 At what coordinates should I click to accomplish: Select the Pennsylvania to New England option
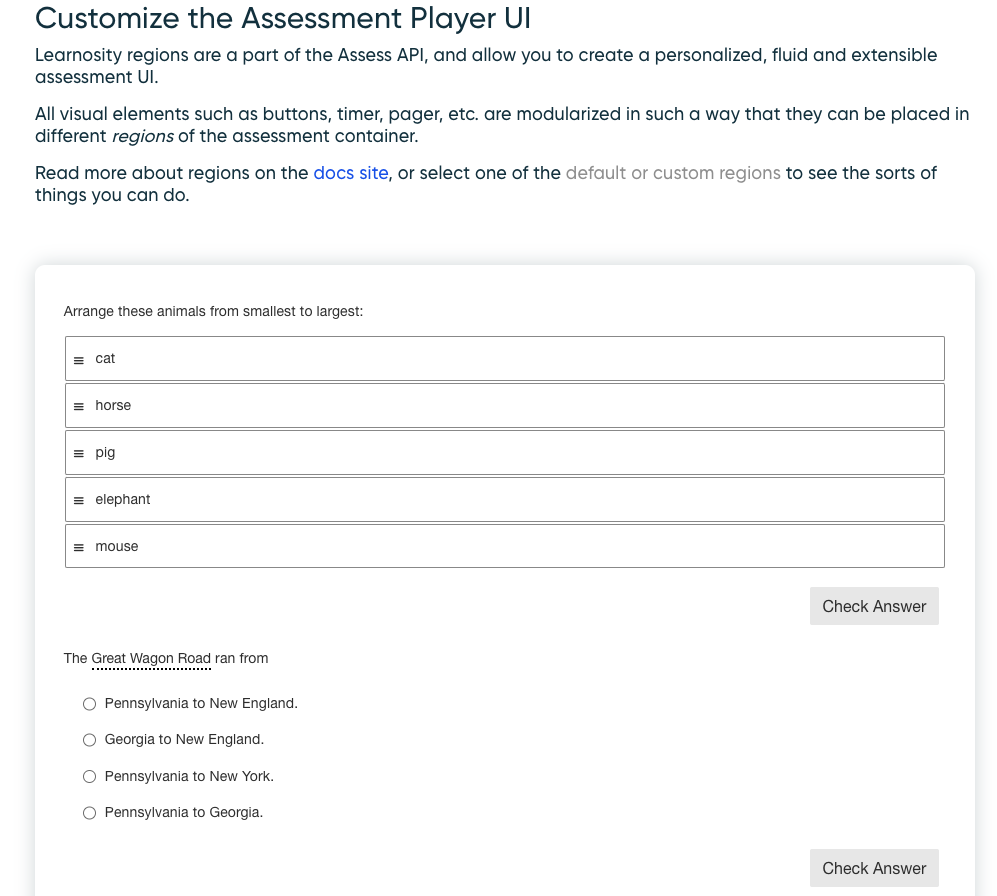pos(89,703)
